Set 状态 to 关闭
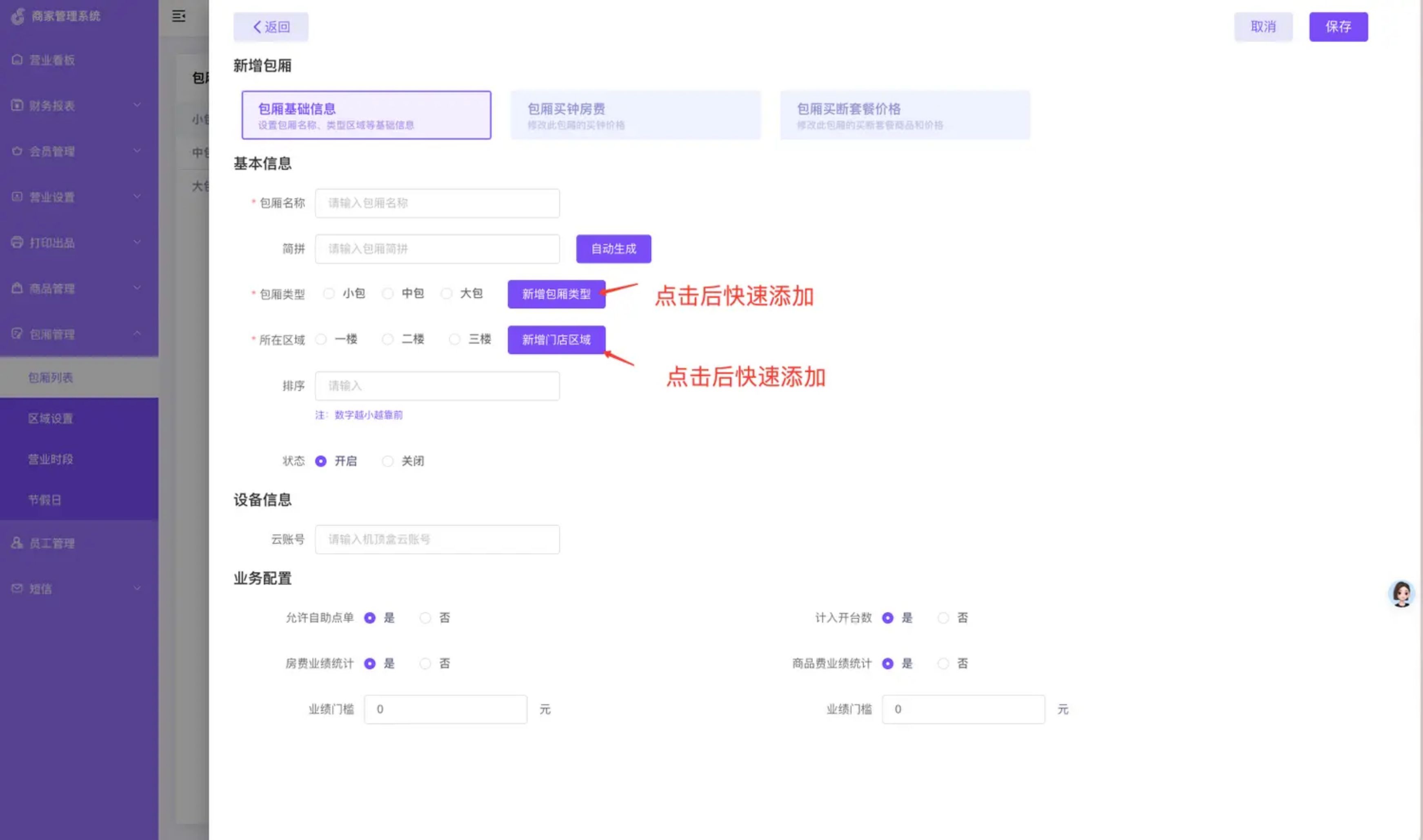Image resolution: width=1423 pixels, height=840 pixels. (x=388, y=461)
